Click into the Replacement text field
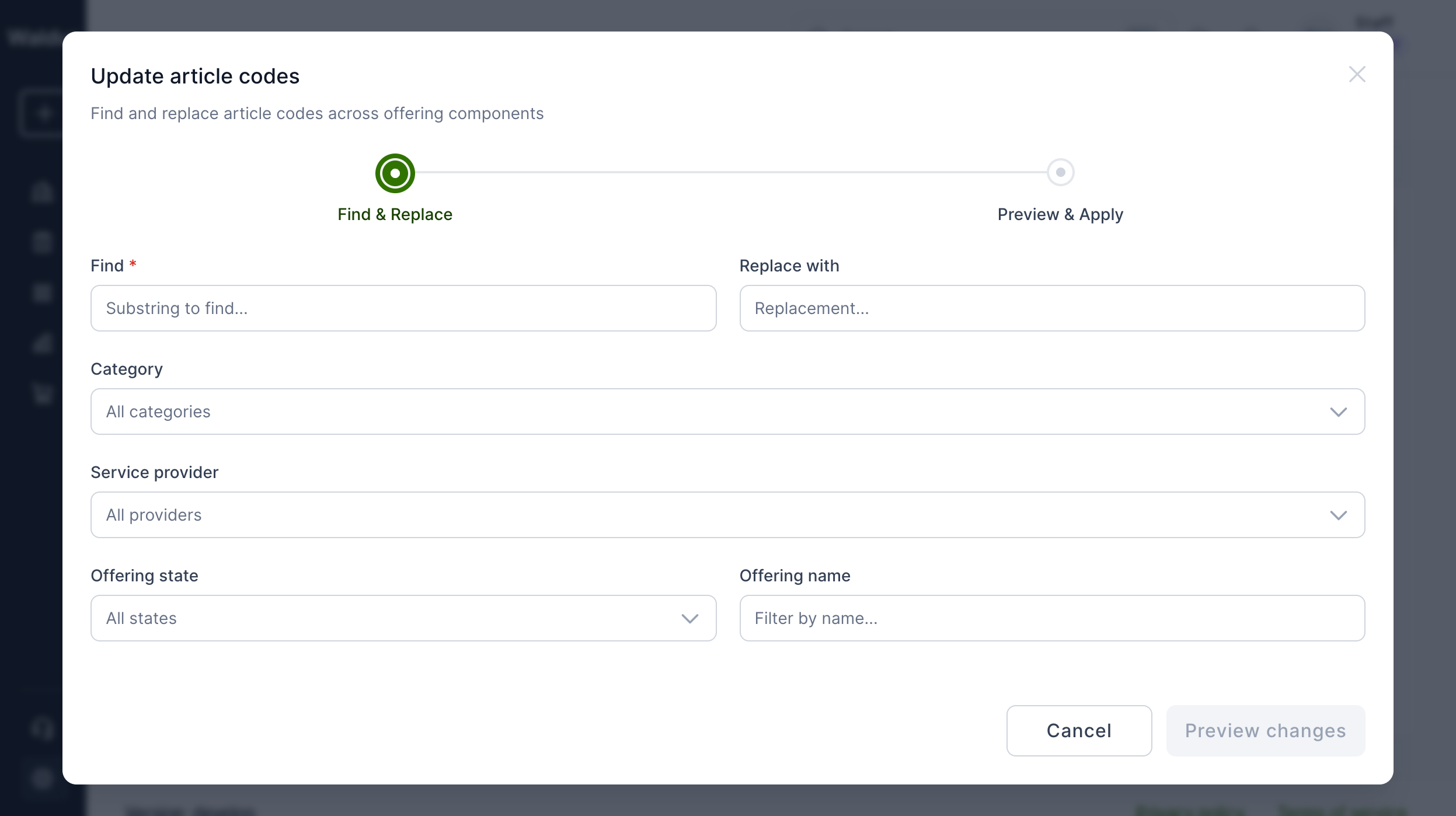 point(1051,309)
